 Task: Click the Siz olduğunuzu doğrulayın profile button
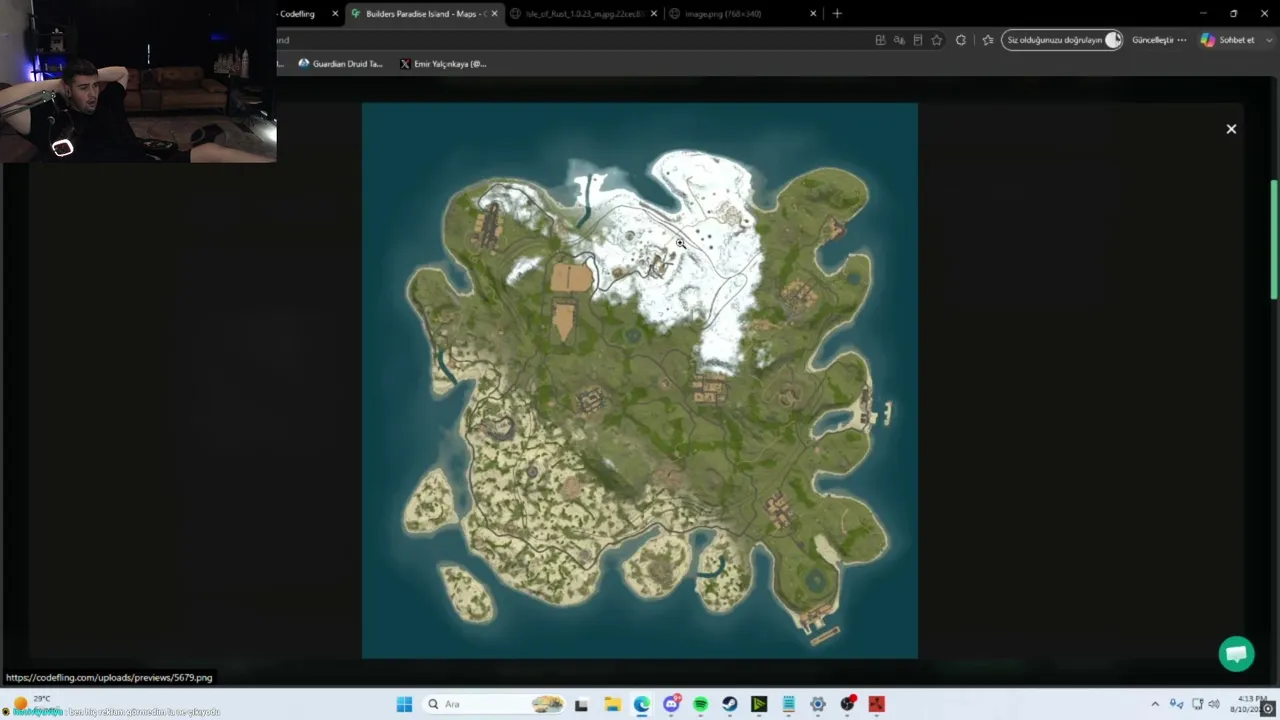click(1062, 40)
